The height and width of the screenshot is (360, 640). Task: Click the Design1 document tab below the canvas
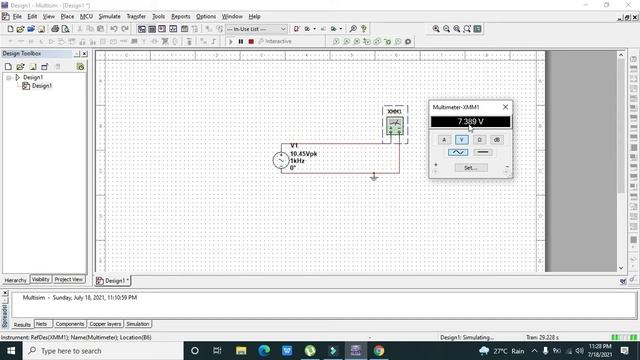click(x=113, y=281)
